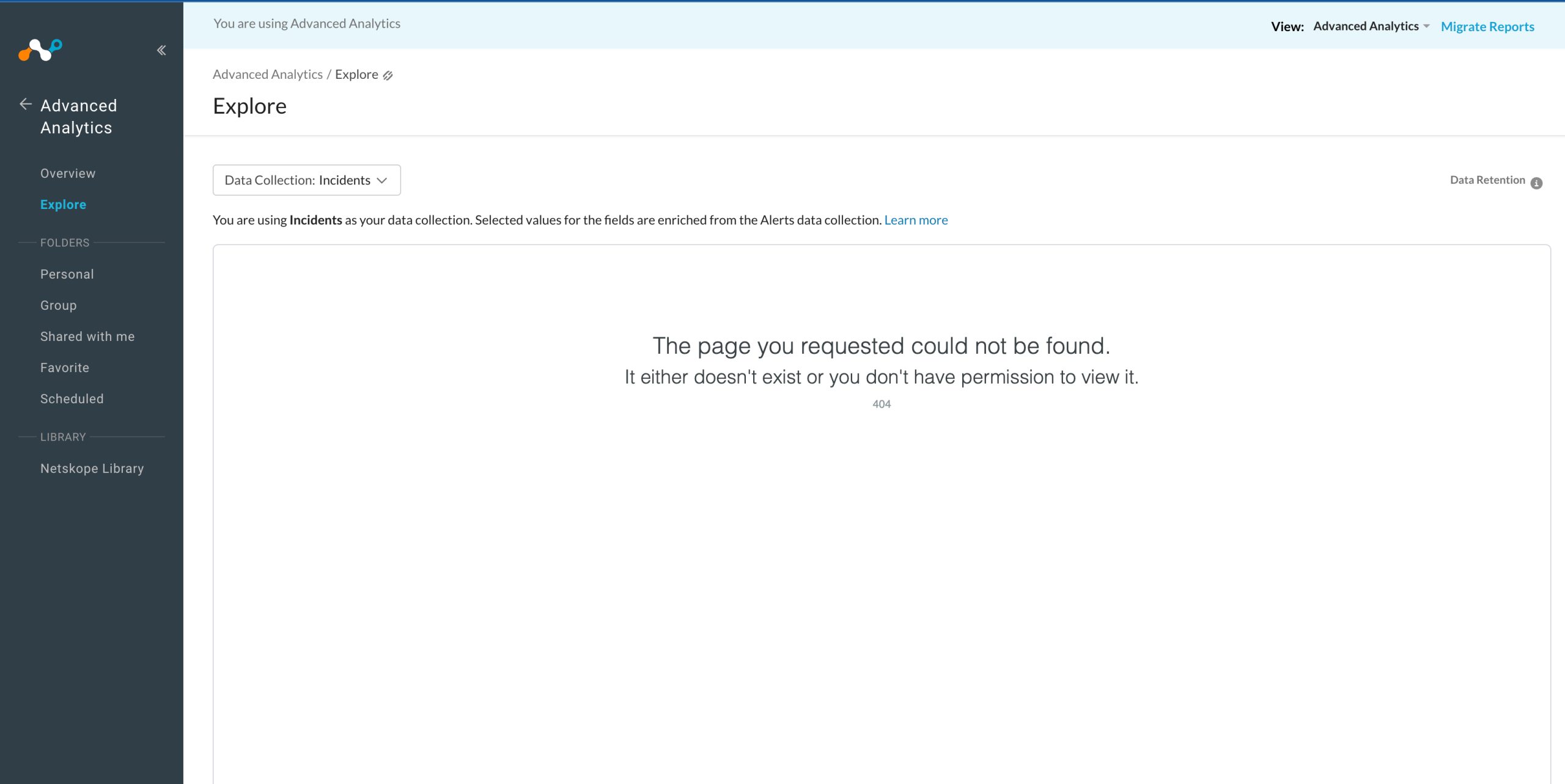Open the Learn more link
Viewport: 1565px width, 784px height.
pos(915,220)
